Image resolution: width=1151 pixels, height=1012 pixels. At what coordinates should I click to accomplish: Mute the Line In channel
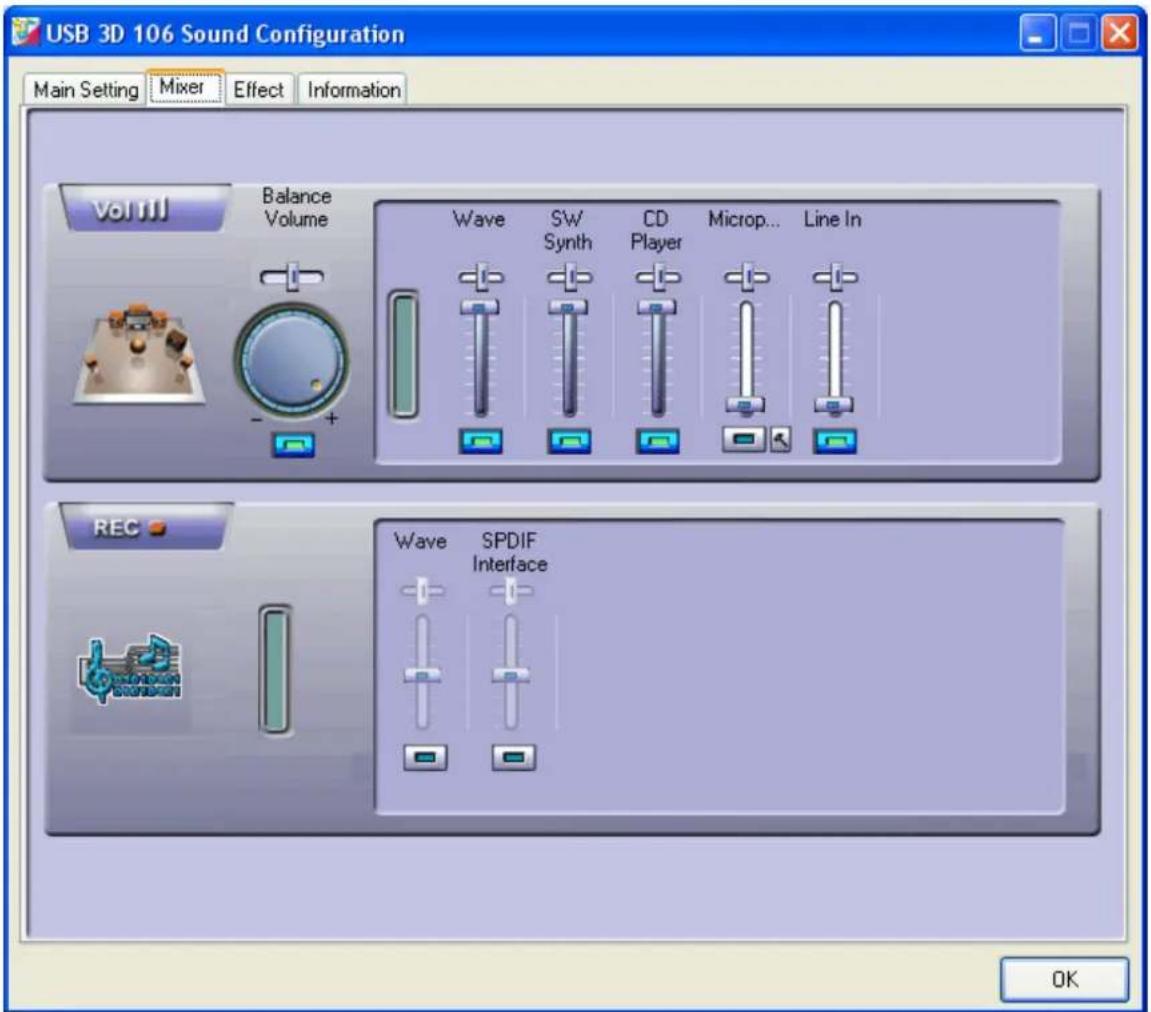point(835,441)
